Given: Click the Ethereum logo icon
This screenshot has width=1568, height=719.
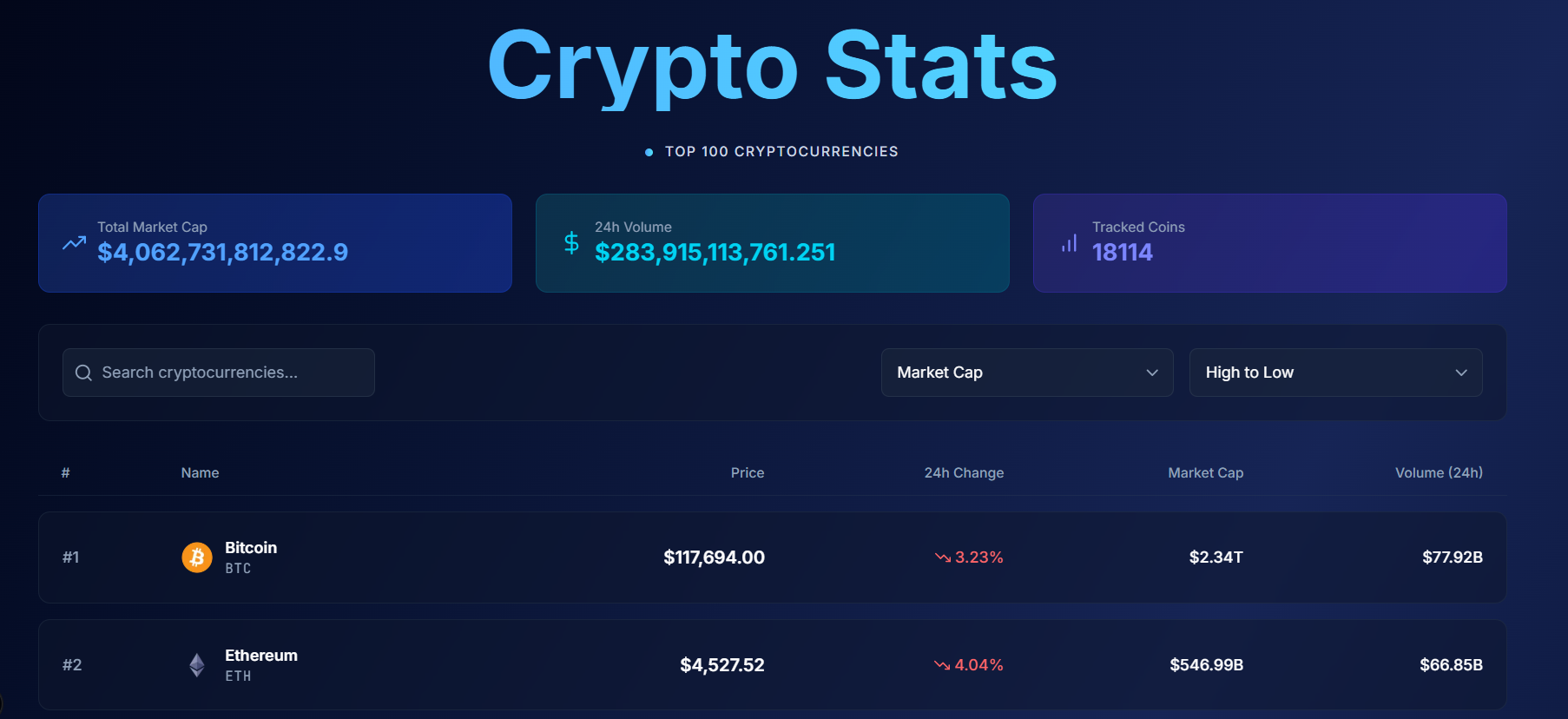Looking at the screenshot, I should [x=197, y=665].
